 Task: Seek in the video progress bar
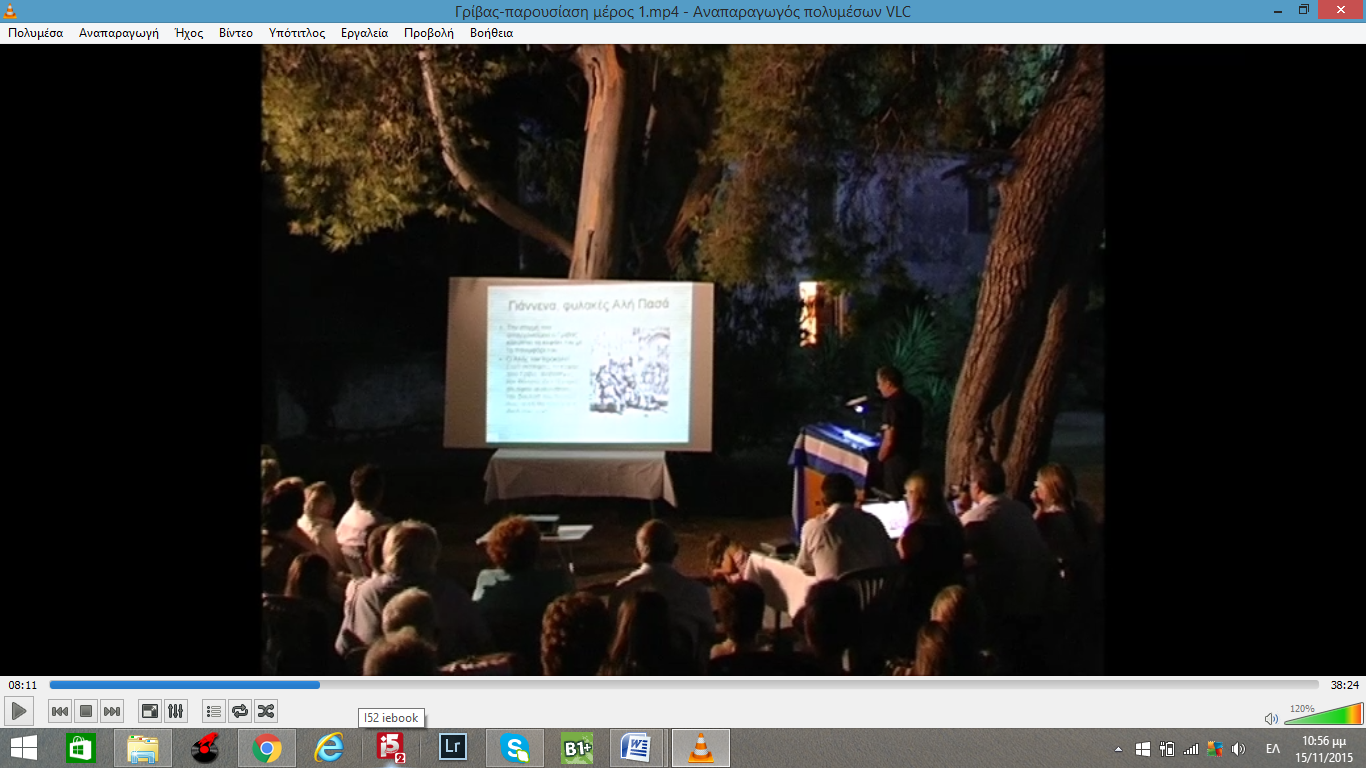pos(684,685)
